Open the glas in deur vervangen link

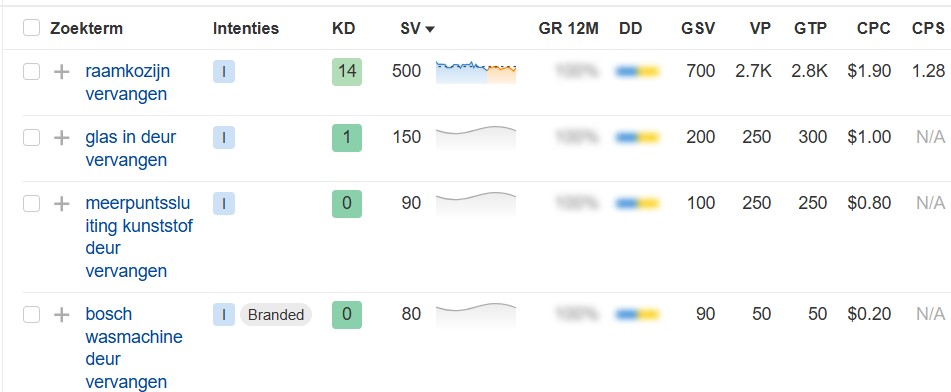pos(131,149)
